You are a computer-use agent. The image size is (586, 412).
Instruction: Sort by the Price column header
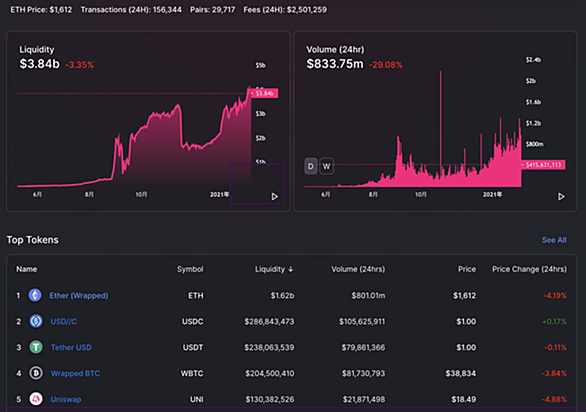tap(467, 269)
